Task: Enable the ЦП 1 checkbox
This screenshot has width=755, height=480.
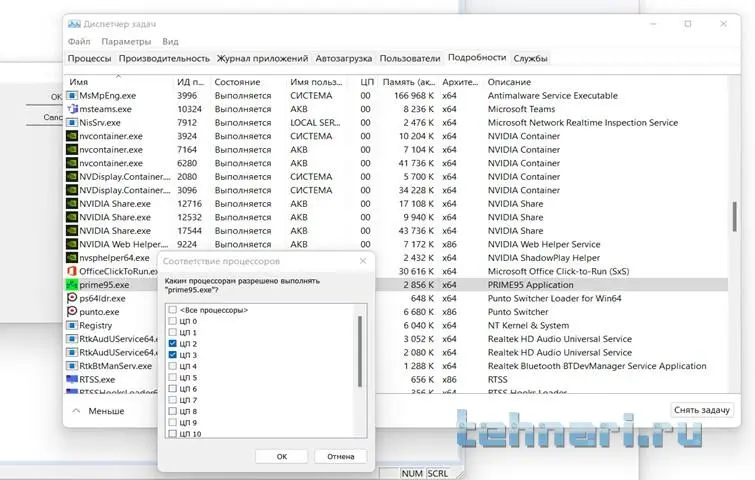Action: (172, 332)
